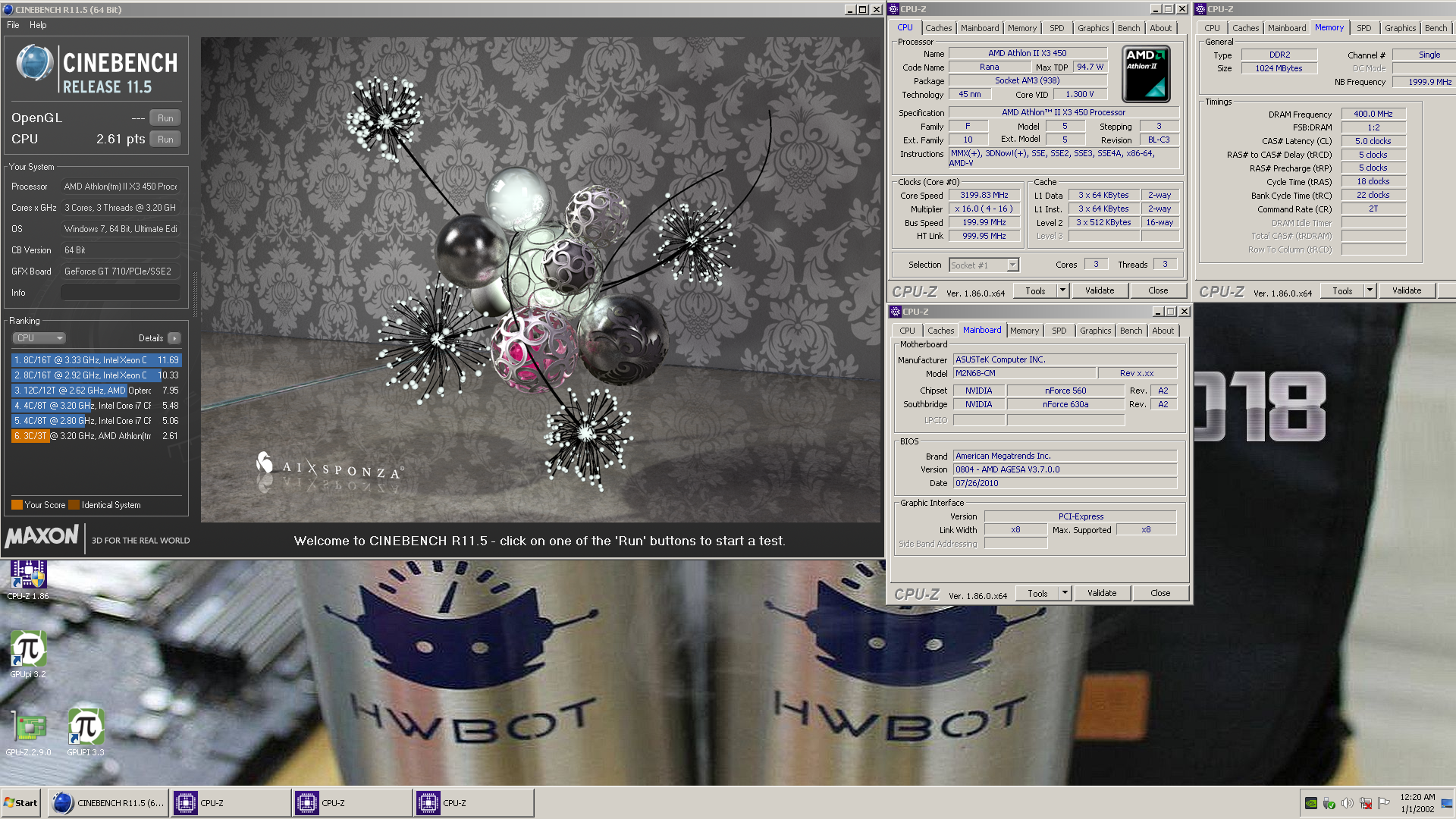Click the M2N68-CM model field
1456x819 pixels.
point(1024,374)
